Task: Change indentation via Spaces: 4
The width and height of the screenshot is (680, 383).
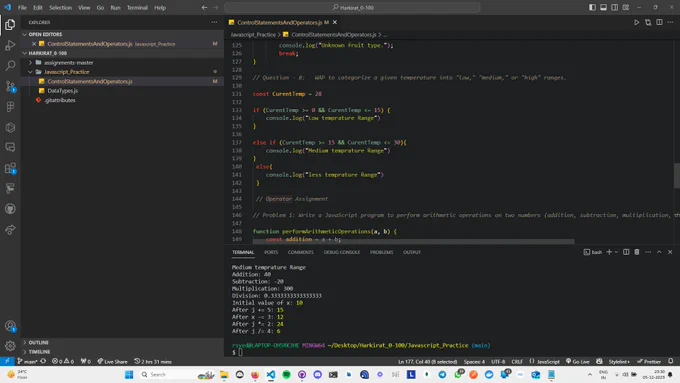Action: [474, 361]
